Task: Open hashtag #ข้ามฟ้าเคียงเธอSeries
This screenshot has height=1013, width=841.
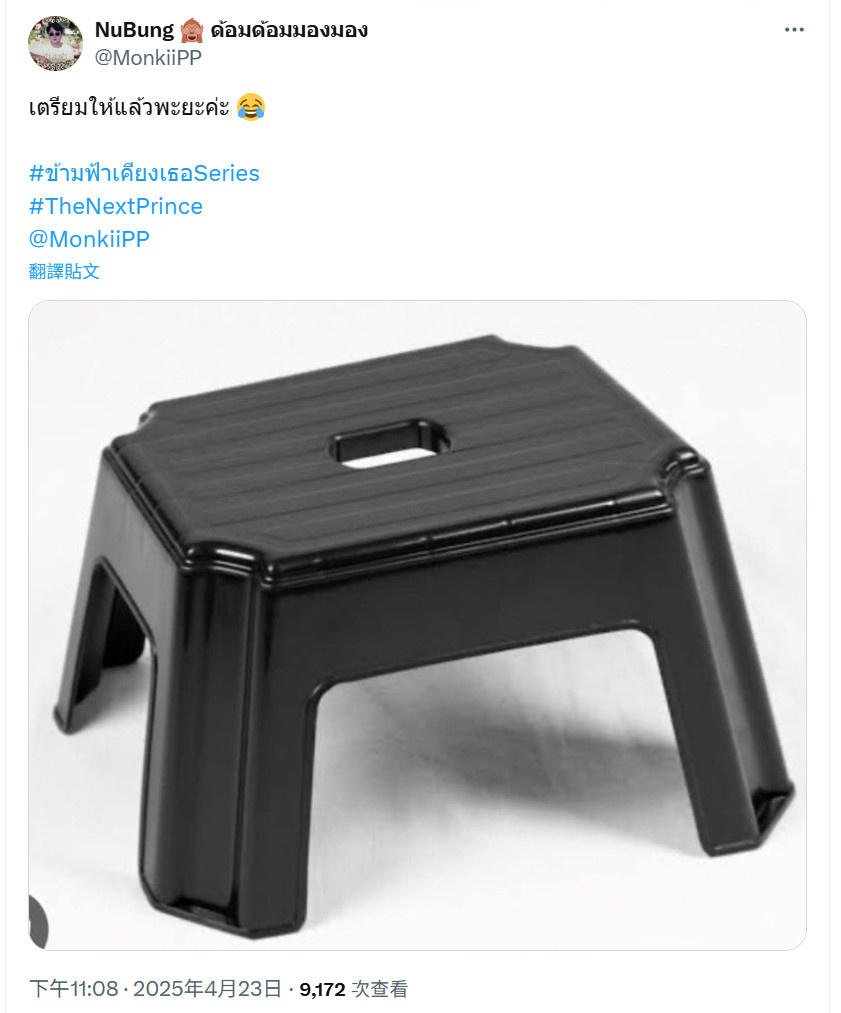Action: point(144,173)
